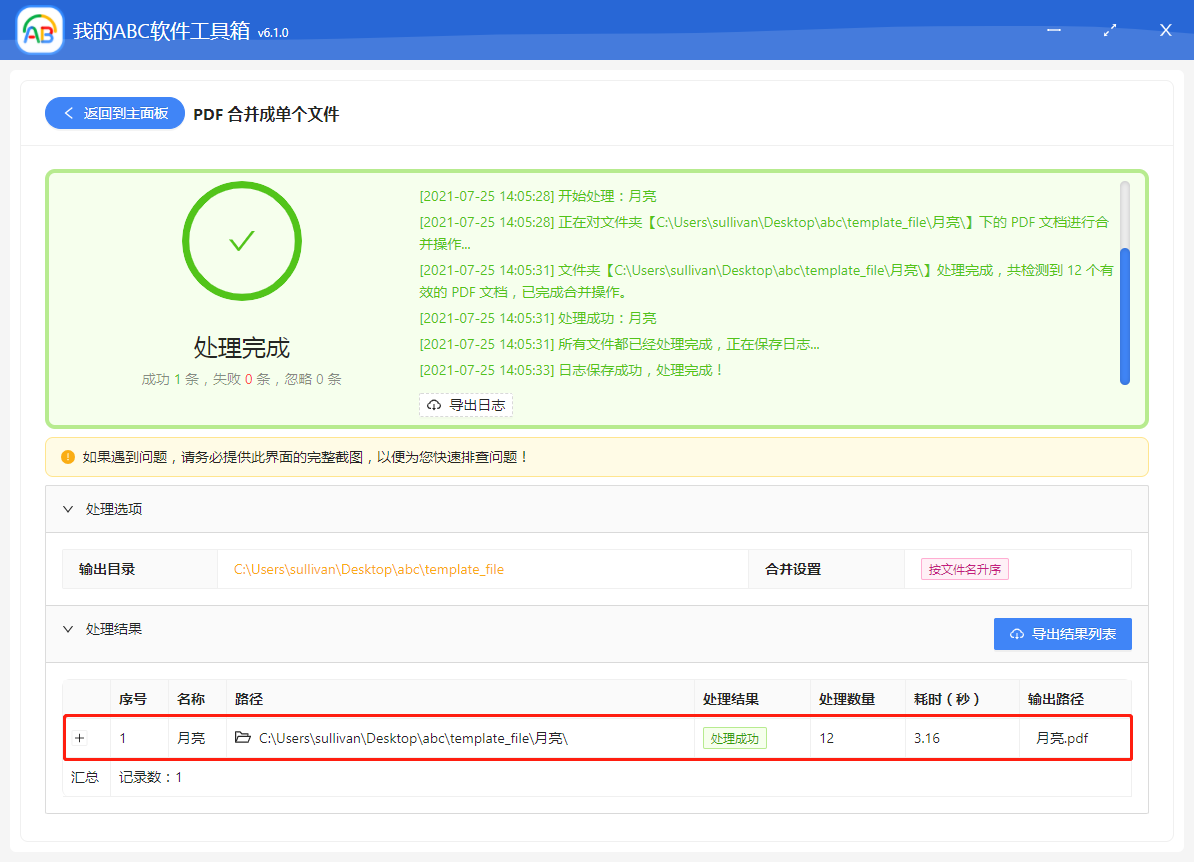Click the cloud icon on 导出结果列表 button
Screen dimensions: 1194x862
coord(1017,634)
